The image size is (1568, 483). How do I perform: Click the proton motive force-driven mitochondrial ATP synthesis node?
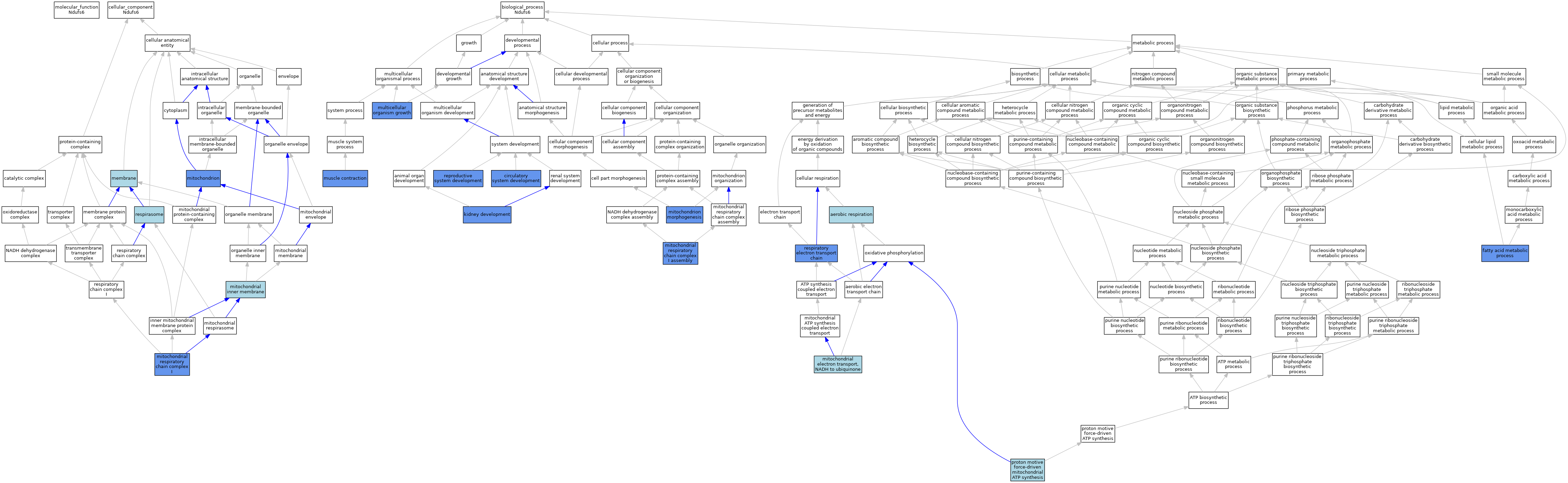click(x=1027, y=470)
